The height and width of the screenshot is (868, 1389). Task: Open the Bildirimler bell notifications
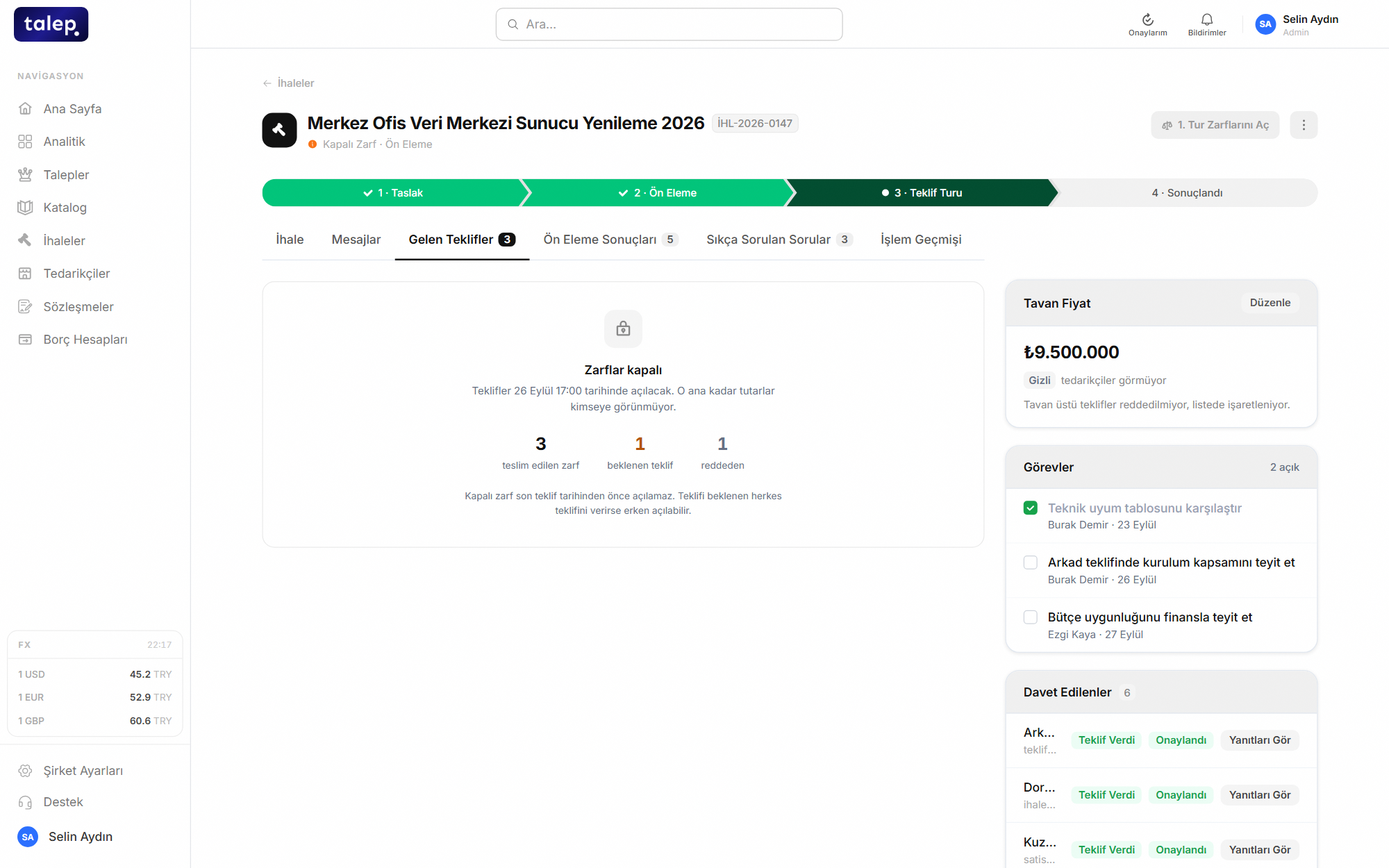(x=1207, y=24)
